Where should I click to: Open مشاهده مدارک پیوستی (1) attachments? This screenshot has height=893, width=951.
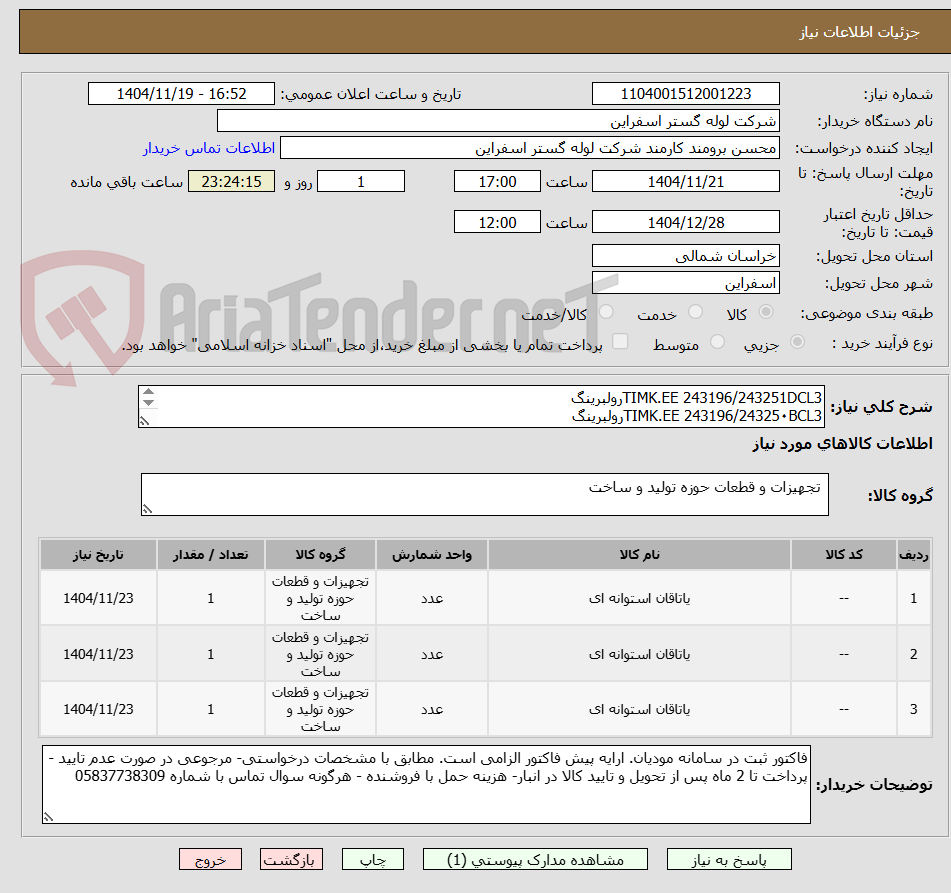(535, 860)
